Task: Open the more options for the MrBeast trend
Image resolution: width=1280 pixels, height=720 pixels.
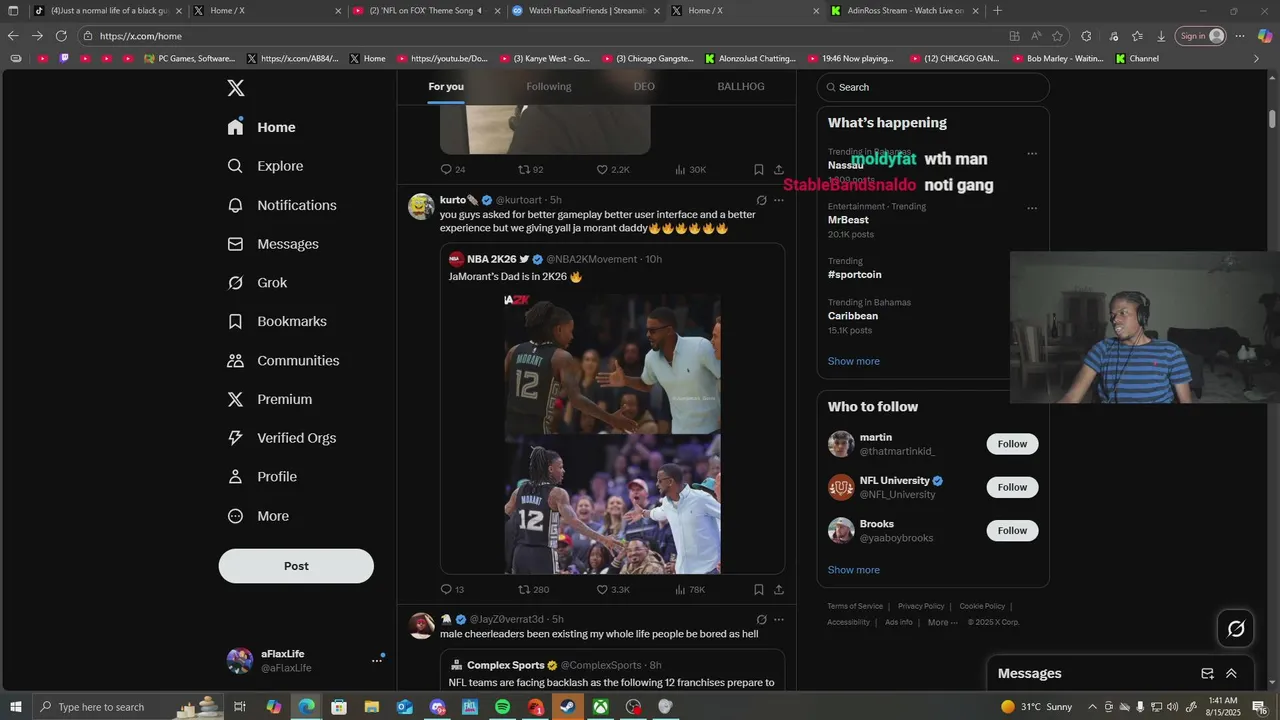Action: (x=1032, y=208)
